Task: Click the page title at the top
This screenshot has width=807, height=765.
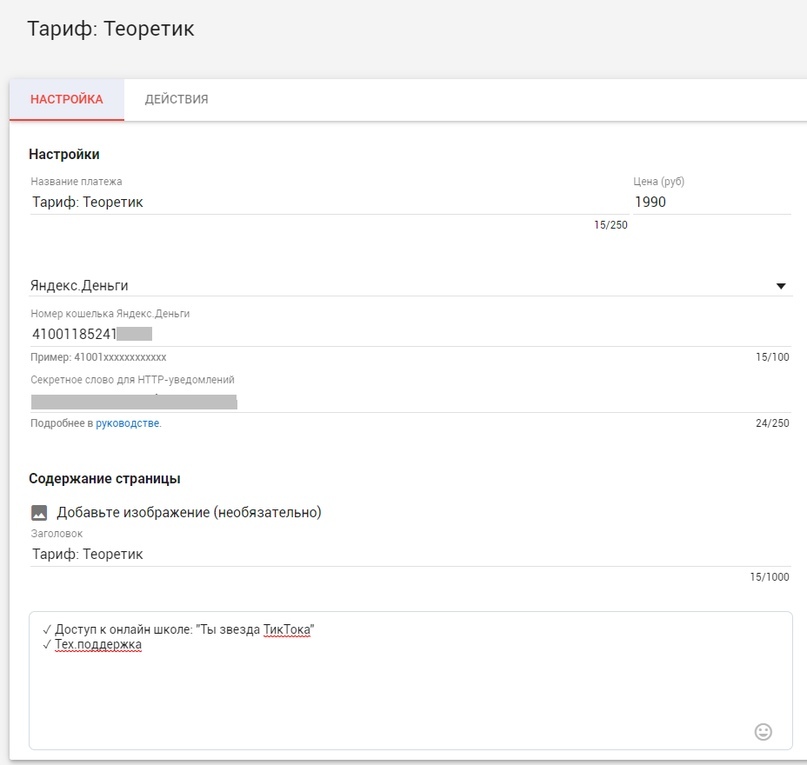Action: (110, 29)
